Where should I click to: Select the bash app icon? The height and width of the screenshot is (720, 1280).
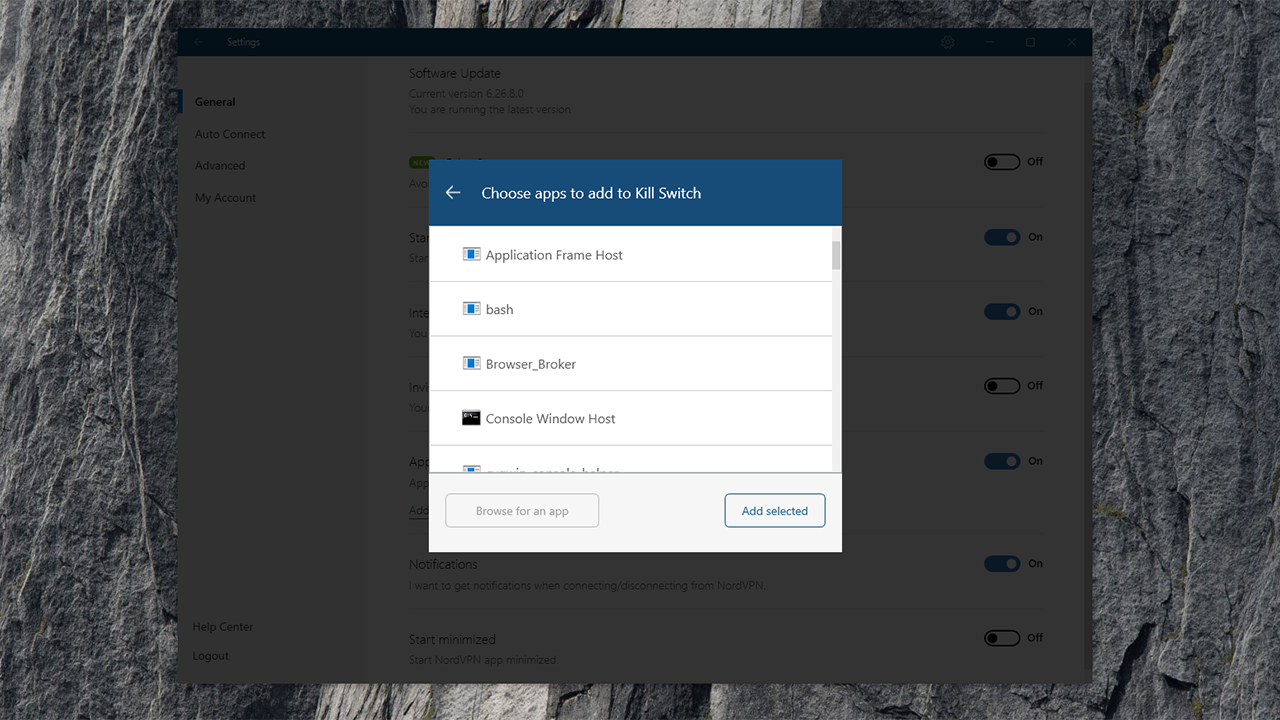(472, 309)
